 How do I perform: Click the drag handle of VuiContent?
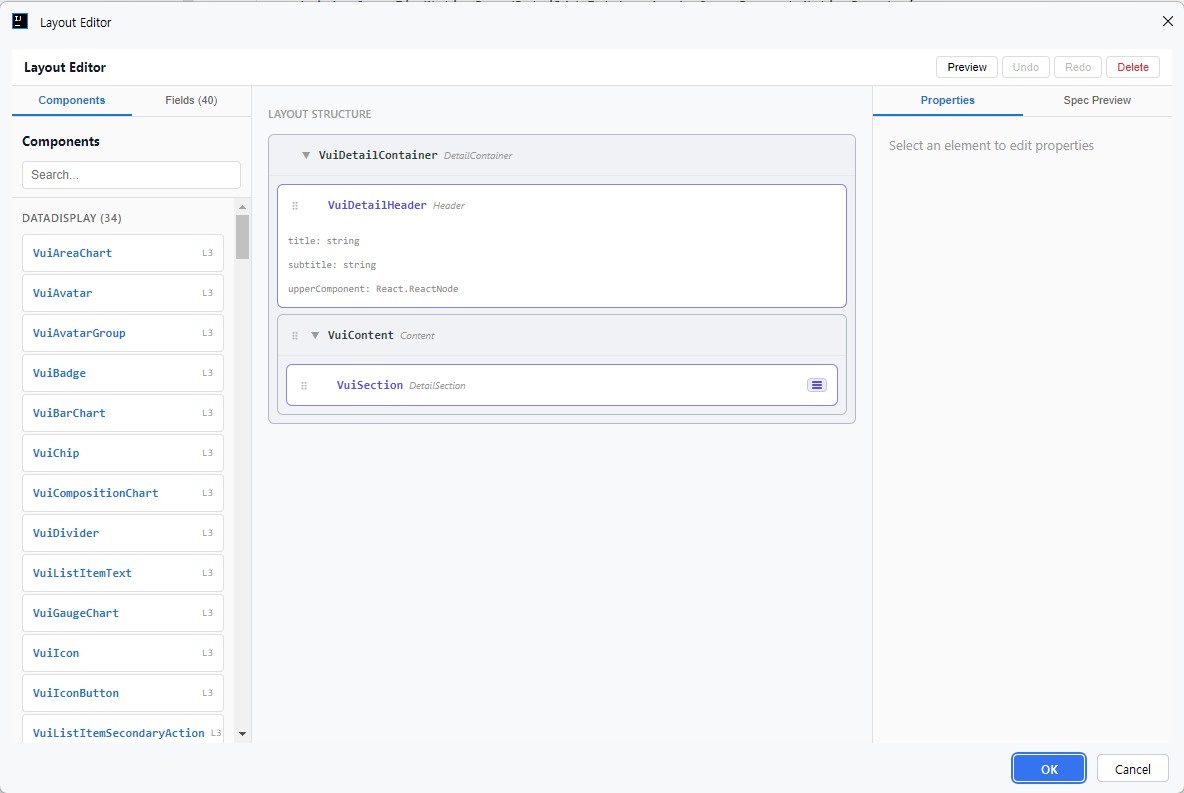(x=295, y=335)
